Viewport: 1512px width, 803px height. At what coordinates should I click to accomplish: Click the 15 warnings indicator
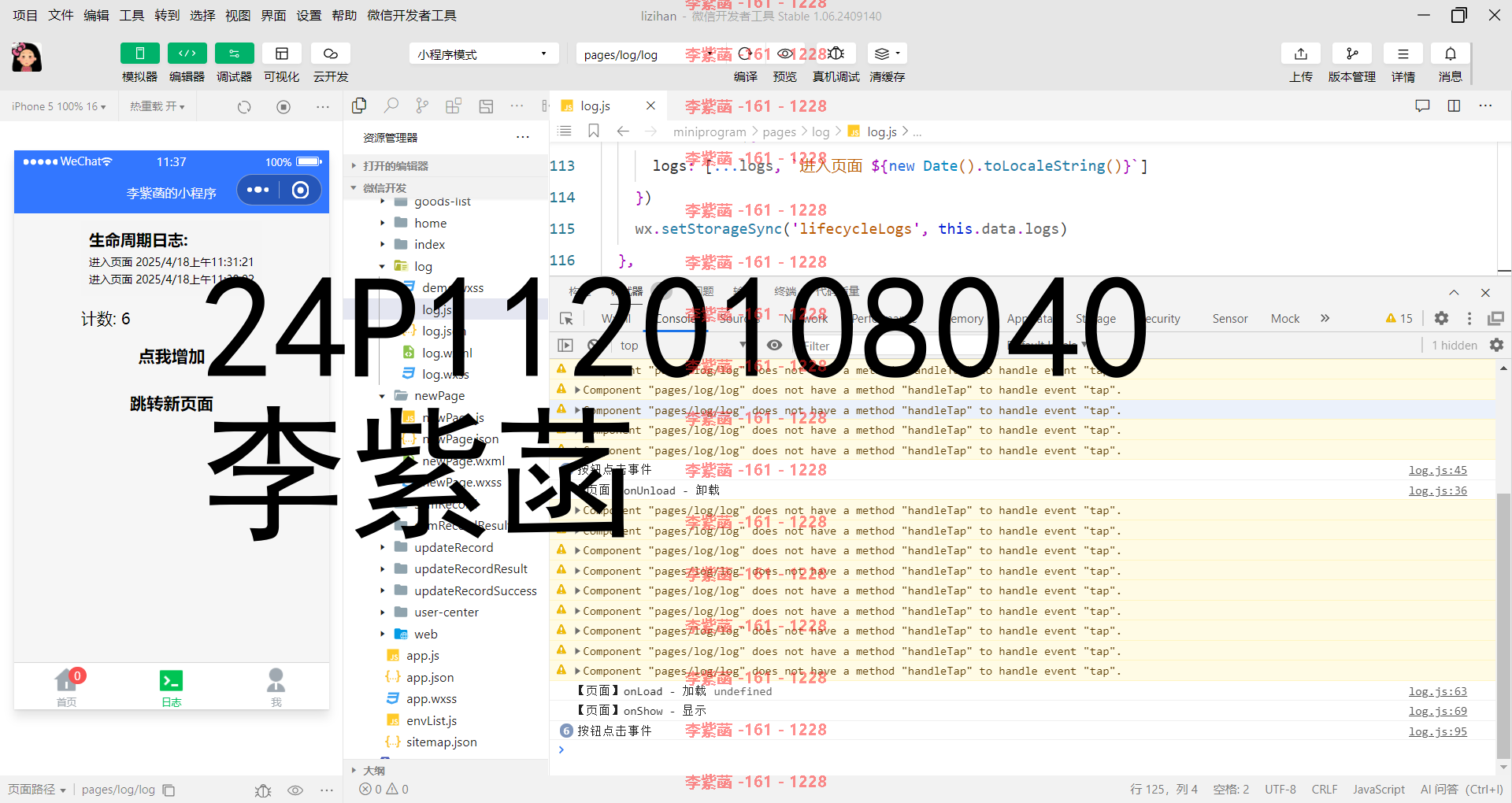1399,318
